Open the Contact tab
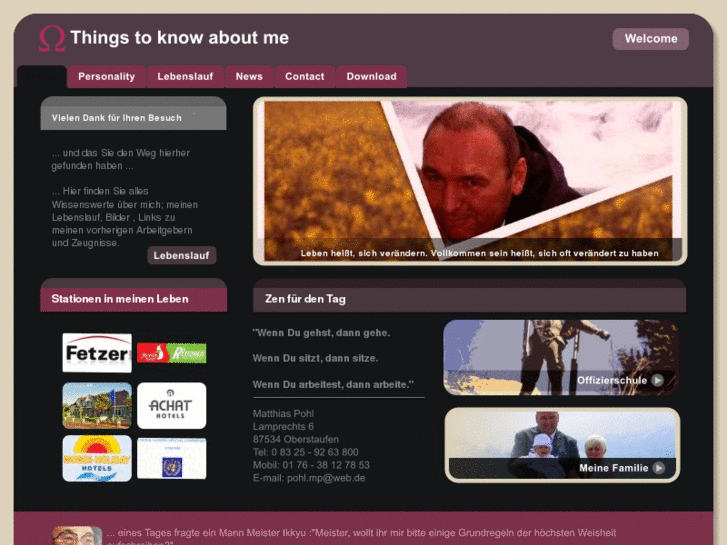The height and width of the screenshot is (545, 727). pos(305,77)
